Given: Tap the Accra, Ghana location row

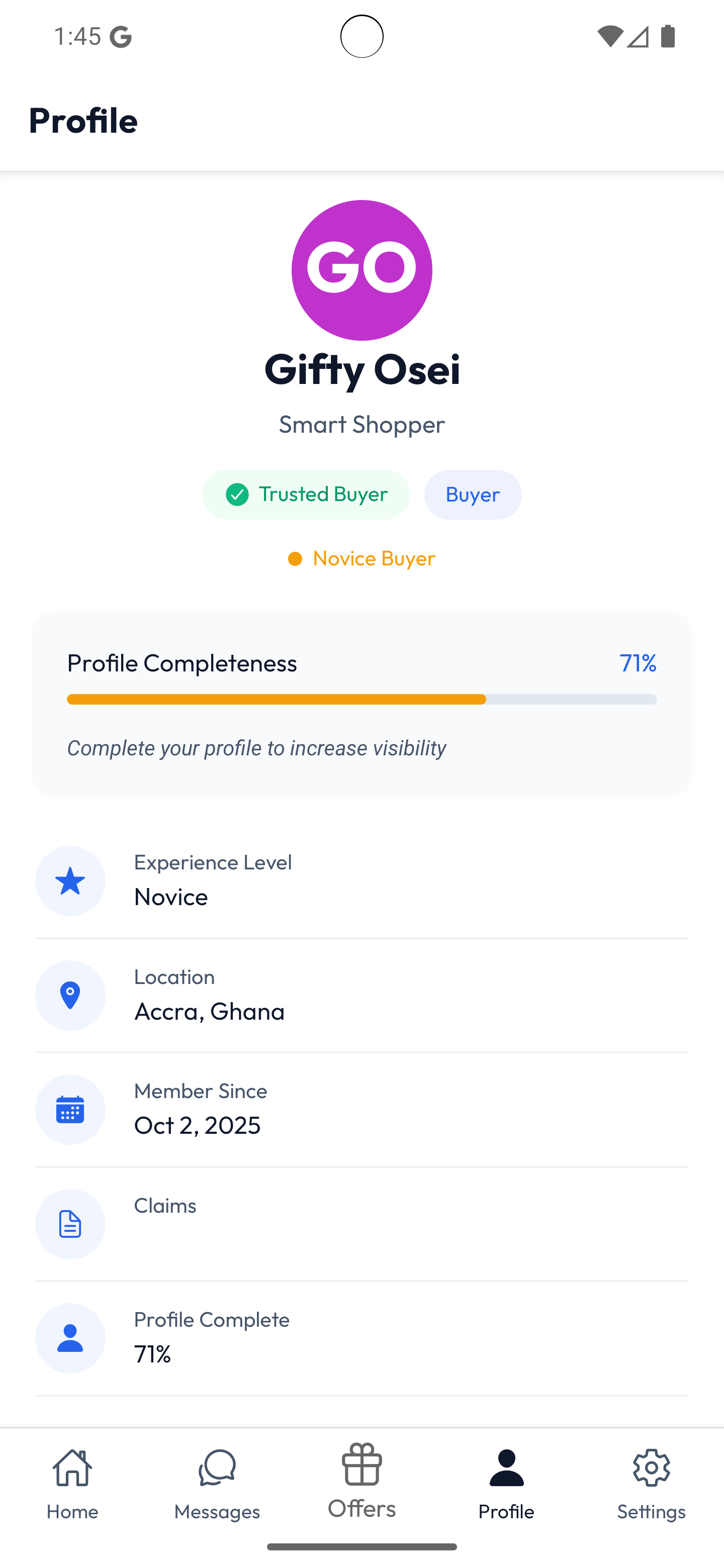Looking at the screenshot, I should tap(361, 995).
